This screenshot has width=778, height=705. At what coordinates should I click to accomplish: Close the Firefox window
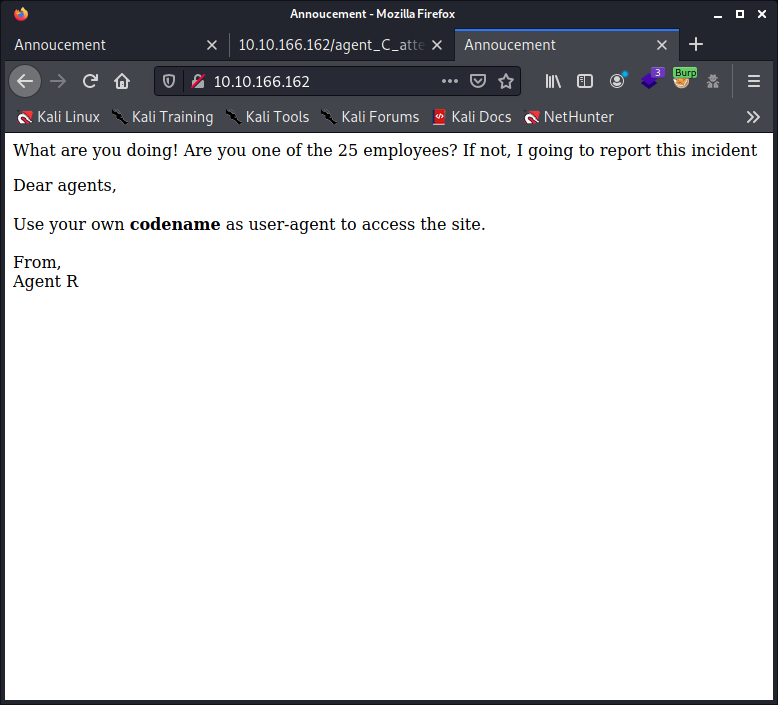point(762,14)
